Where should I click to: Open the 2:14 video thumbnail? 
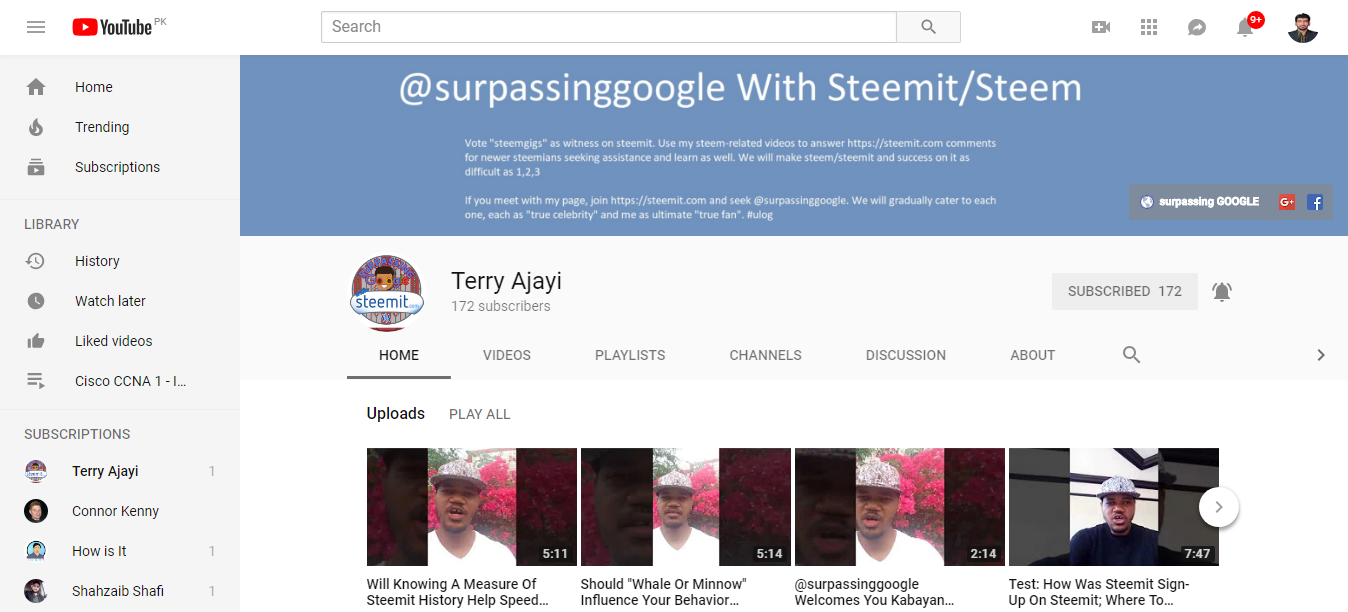[900, 507]
